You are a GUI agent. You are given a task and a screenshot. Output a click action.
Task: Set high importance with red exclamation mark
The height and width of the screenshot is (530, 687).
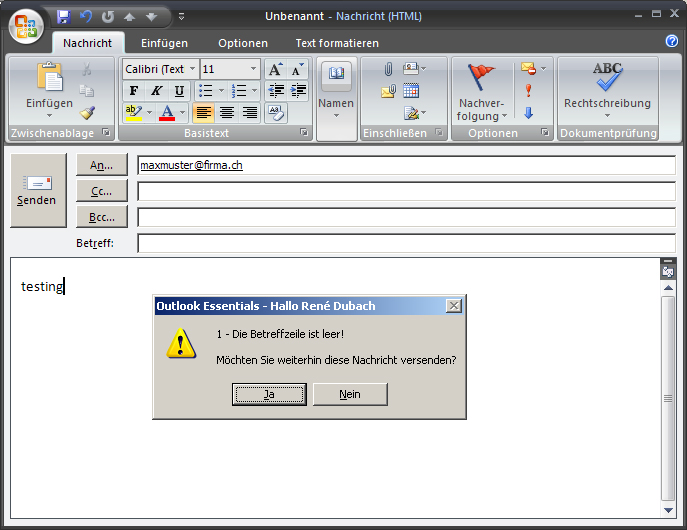528,91
